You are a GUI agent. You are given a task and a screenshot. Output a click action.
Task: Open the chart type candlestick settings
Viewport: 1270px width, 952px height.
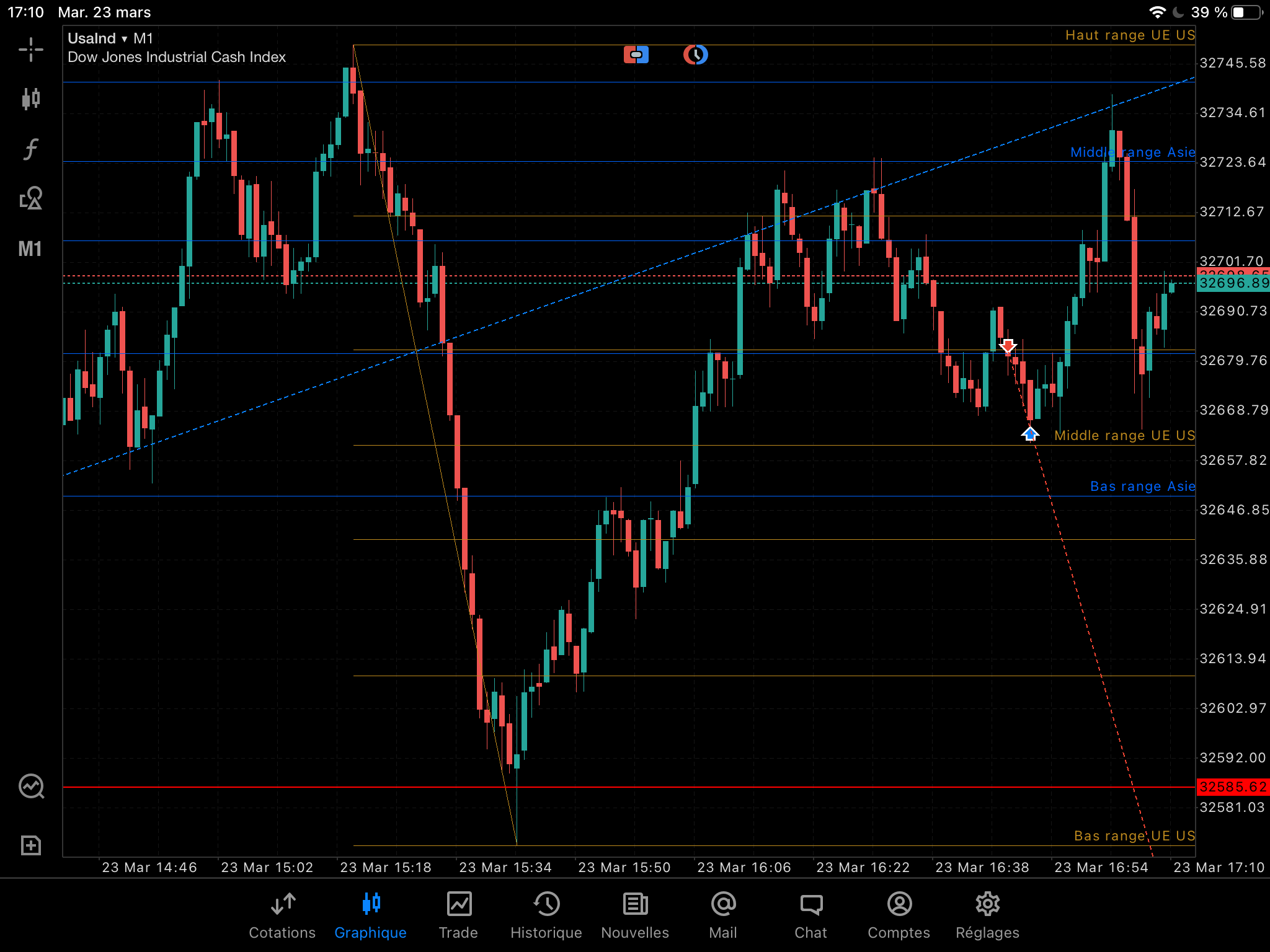point(30,99)
